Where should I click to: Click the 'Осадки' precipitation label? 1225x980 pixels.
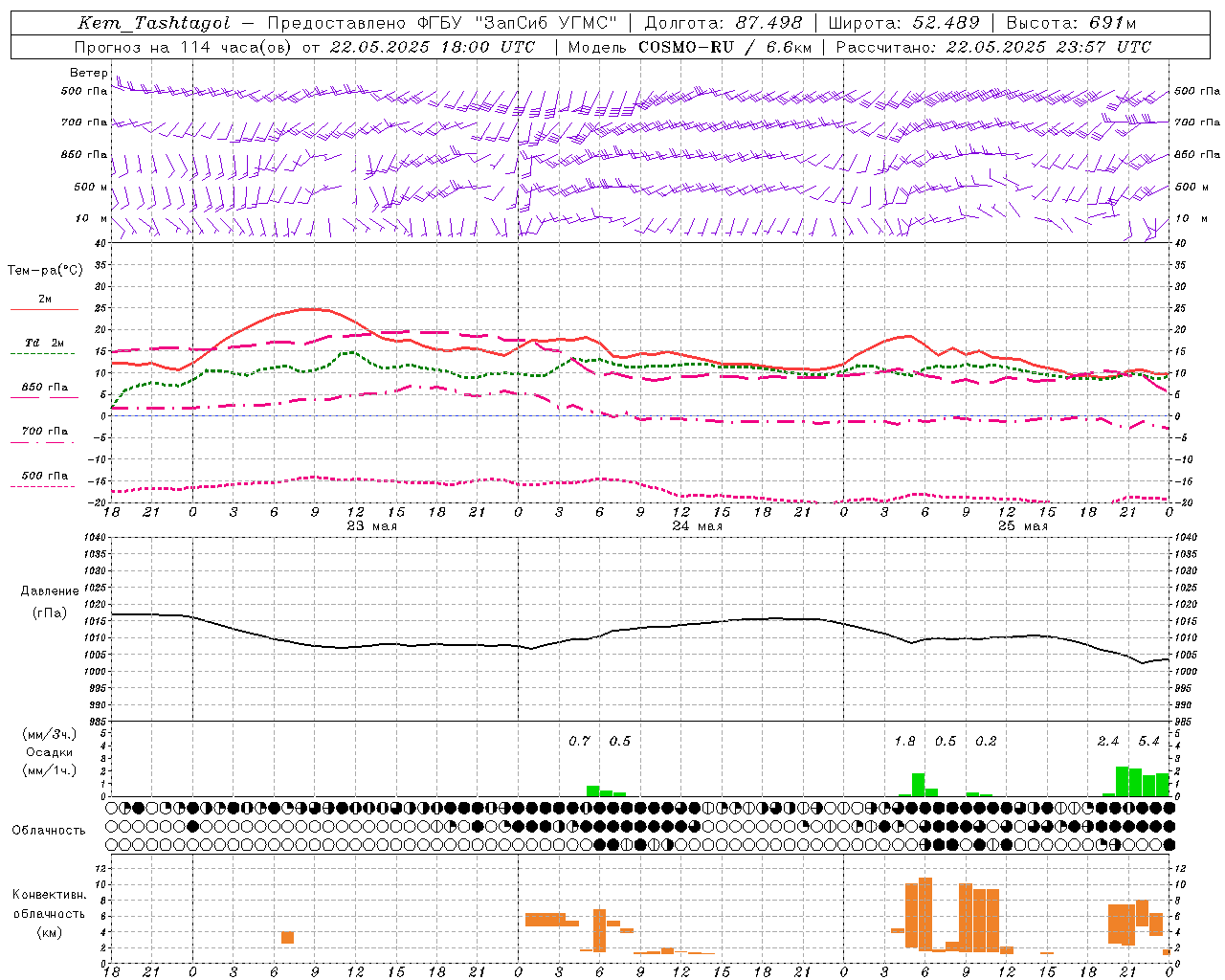(49, 752)
